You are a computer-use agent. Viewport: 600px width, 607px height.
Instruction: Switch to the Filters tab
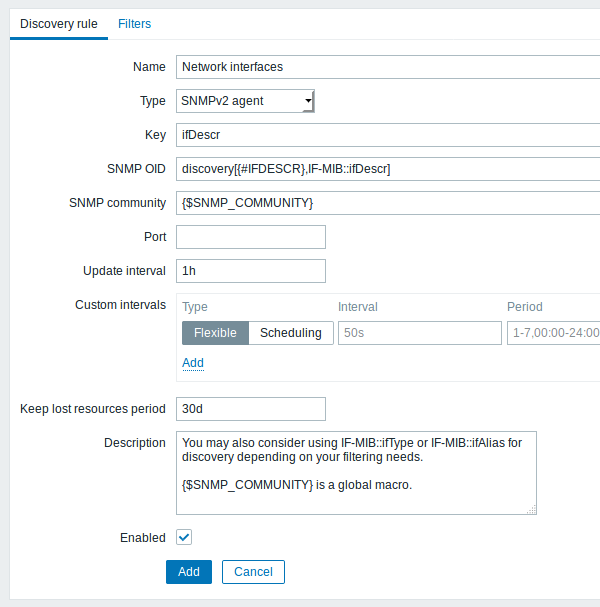pos(134,24)
